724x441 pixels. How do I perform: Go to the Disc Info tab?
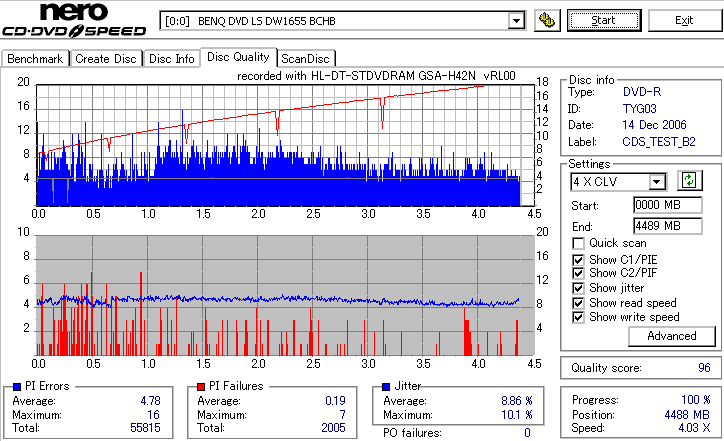(171, 59)
